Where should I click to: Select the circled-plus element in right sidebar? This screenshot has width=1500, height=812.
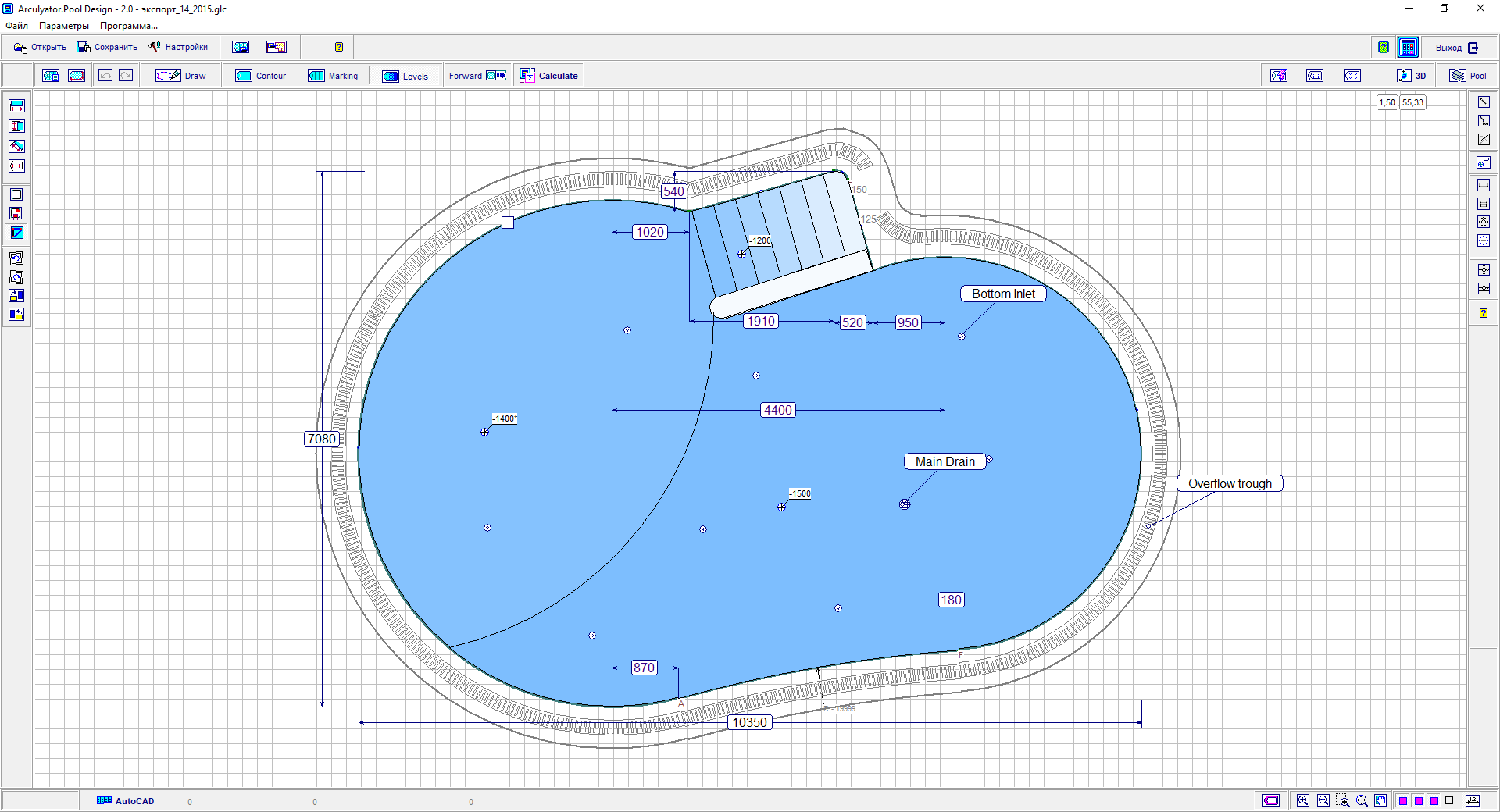[1484, 240]
